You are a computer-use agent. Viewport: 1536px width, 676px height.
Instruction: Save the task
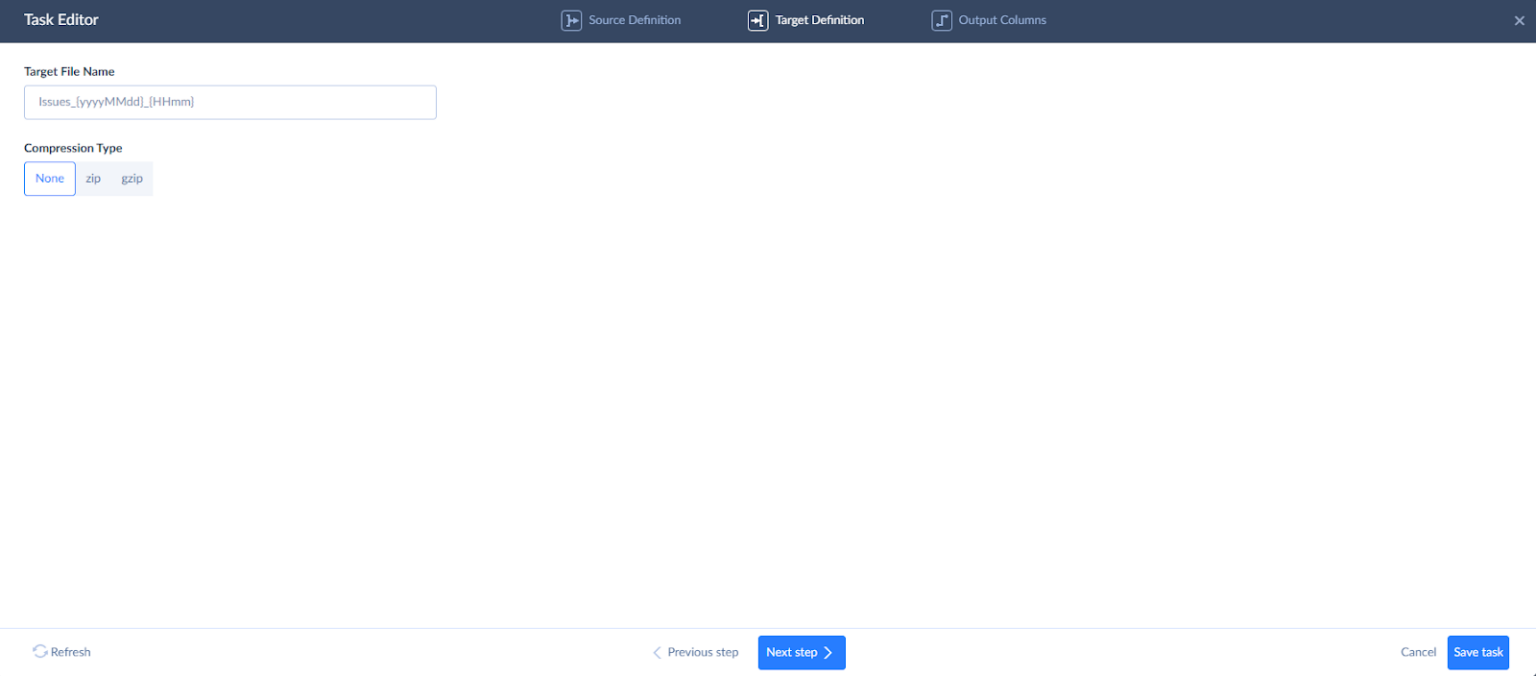click(1478, 652)
